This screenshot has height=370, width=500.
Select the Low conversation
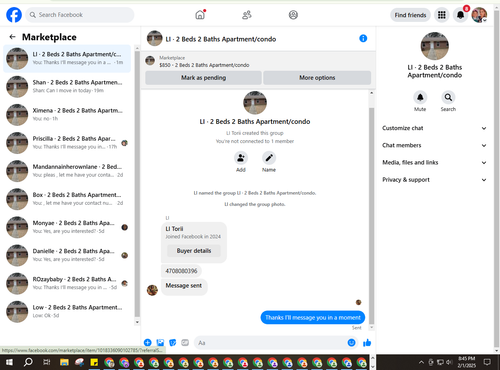[67, 311]
